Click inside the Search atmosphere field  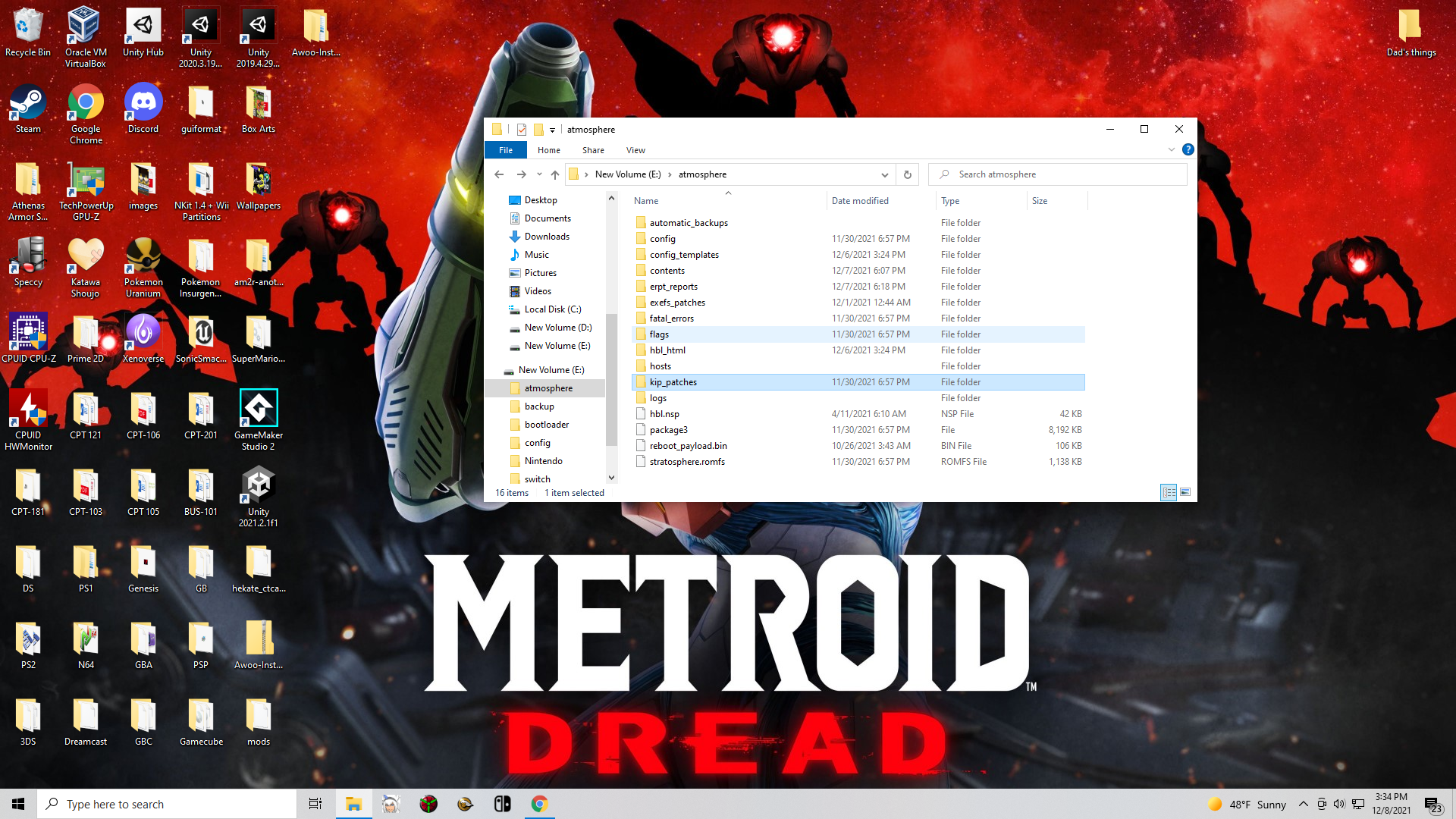point(1059,174)
